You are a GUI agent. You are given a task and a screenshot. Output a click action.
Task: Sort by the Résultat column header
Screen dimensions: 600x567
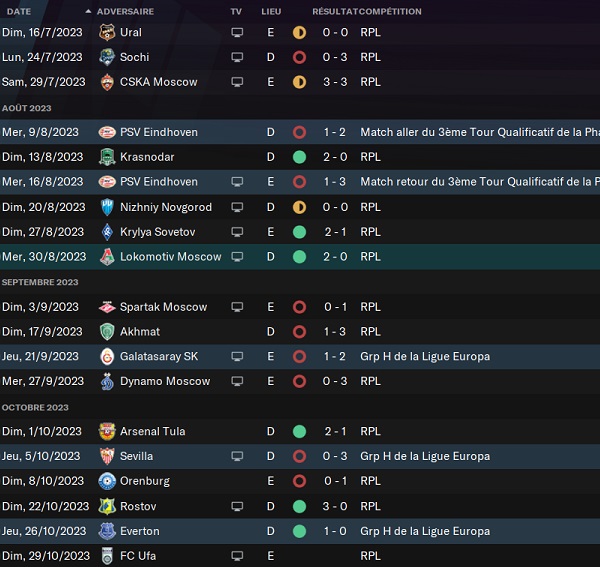coord(334,11)
